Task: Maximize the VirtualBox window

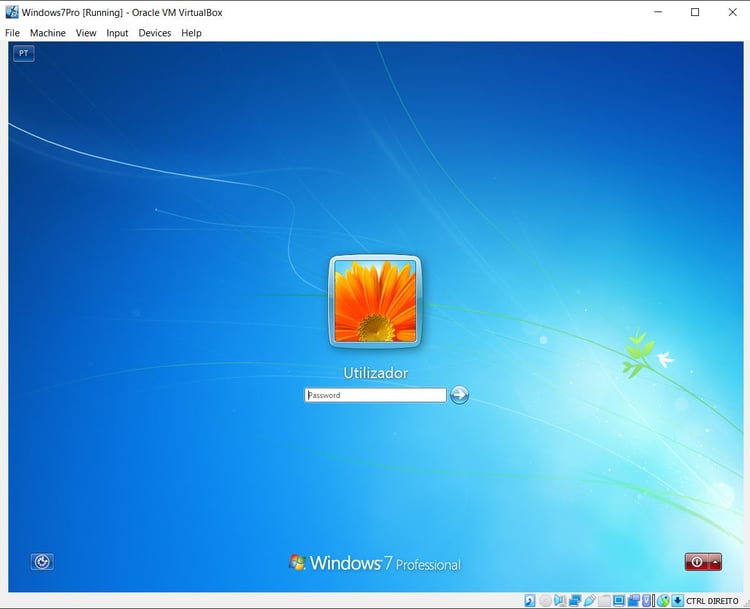Action: click(695, 12)
